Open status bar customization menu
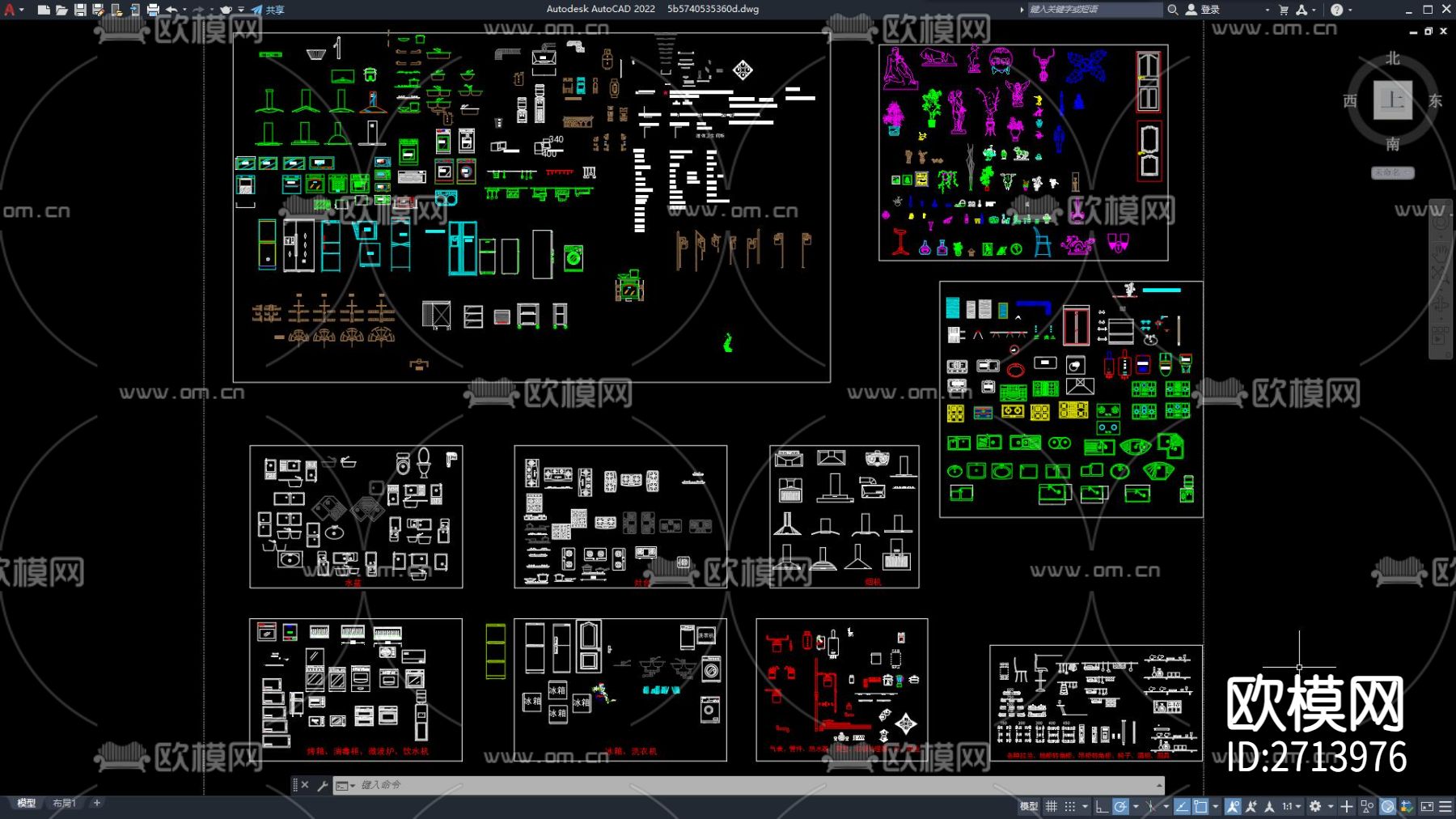 pyautogui.click(x=1445, y=806)
